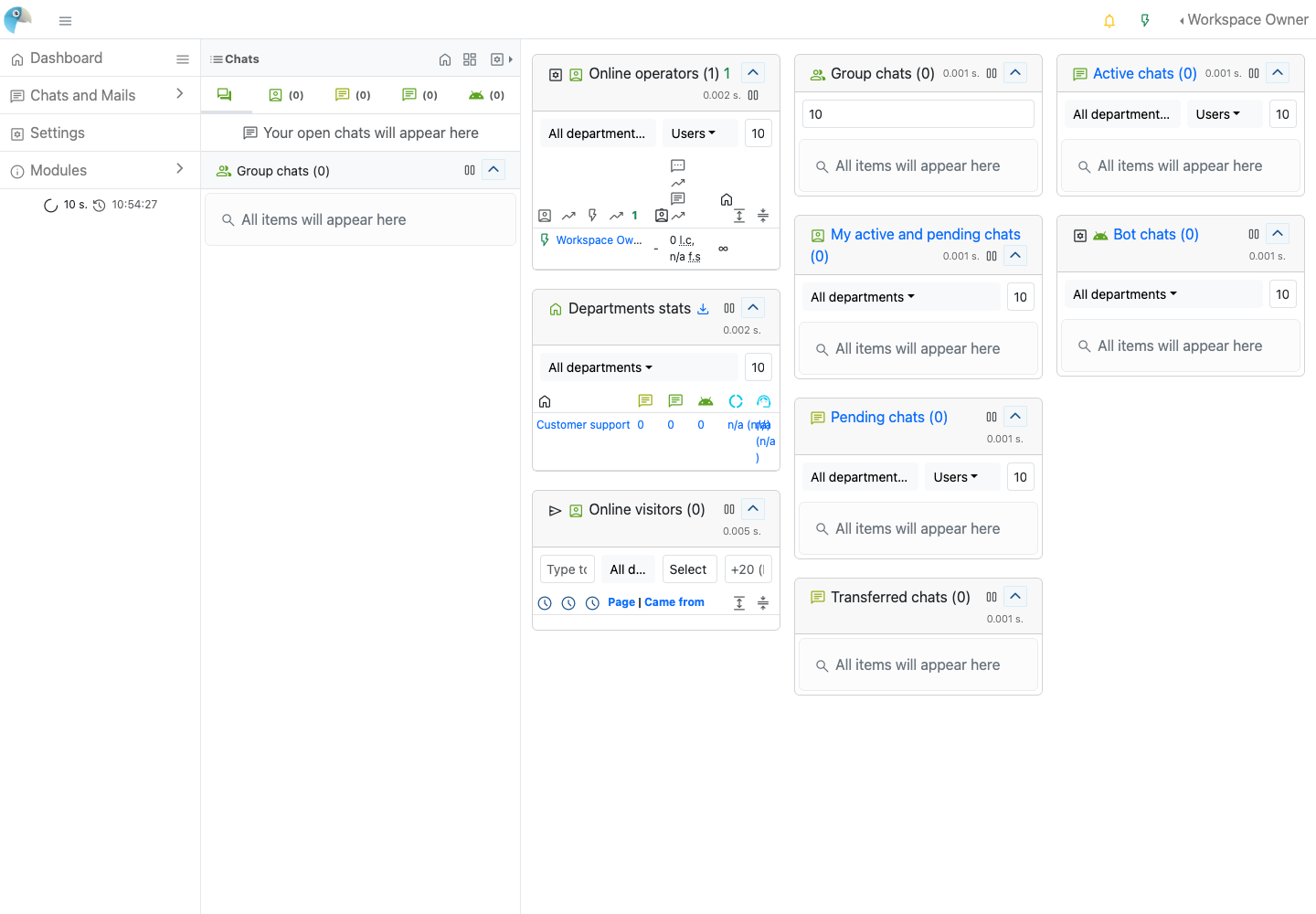Click the compress-height icon in Online visitors
This screenshot has height=914, width=1316.
[763, 603]
